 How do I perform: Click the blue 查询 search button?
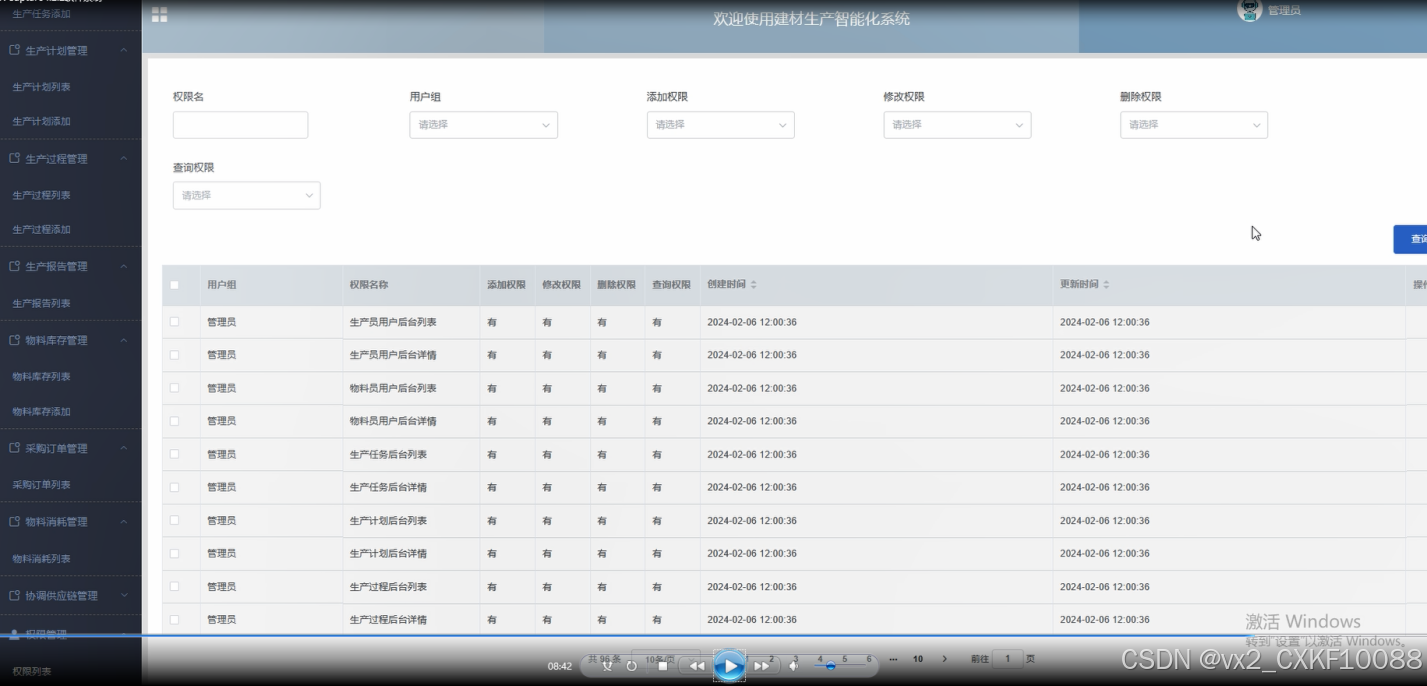[x=1410, y=239]
